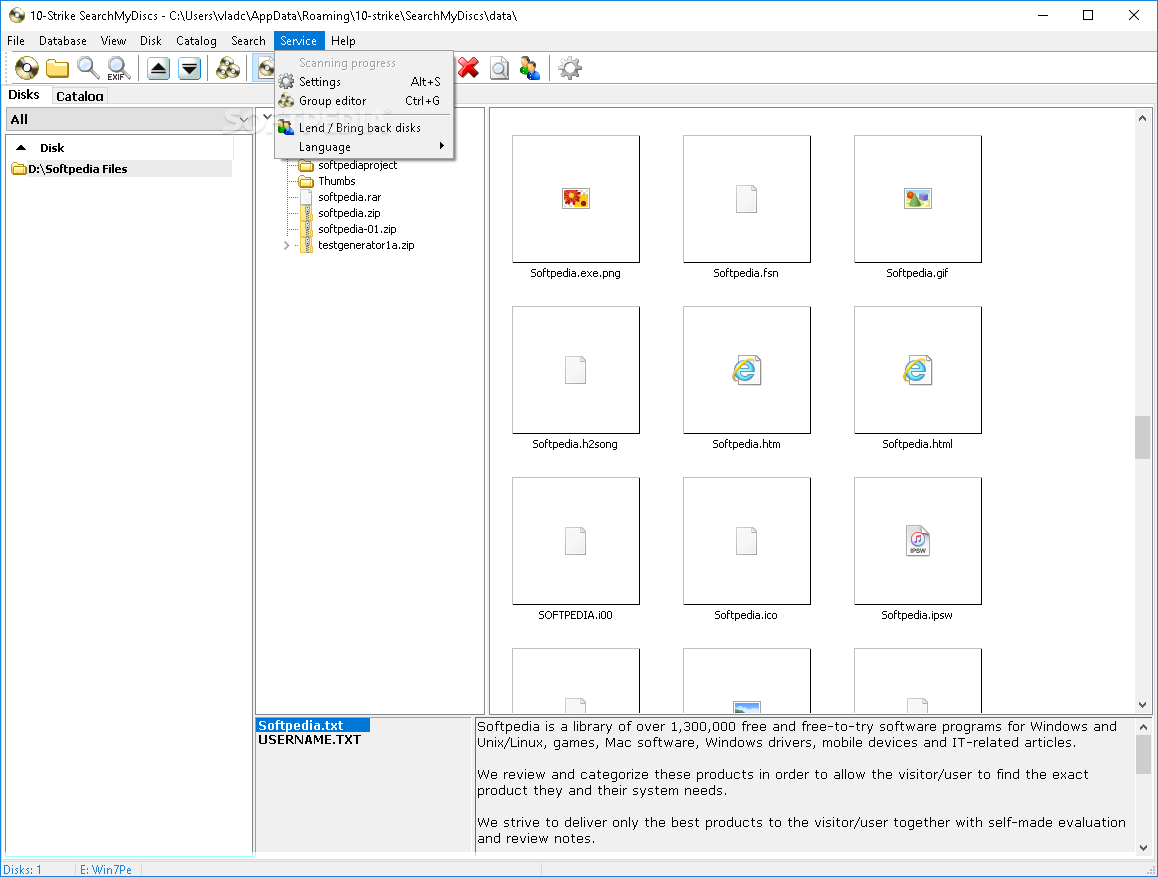Select Softpedia.txt in the bottom file list
Viewport: 1158px width, 877px height.
pos(312,726)
